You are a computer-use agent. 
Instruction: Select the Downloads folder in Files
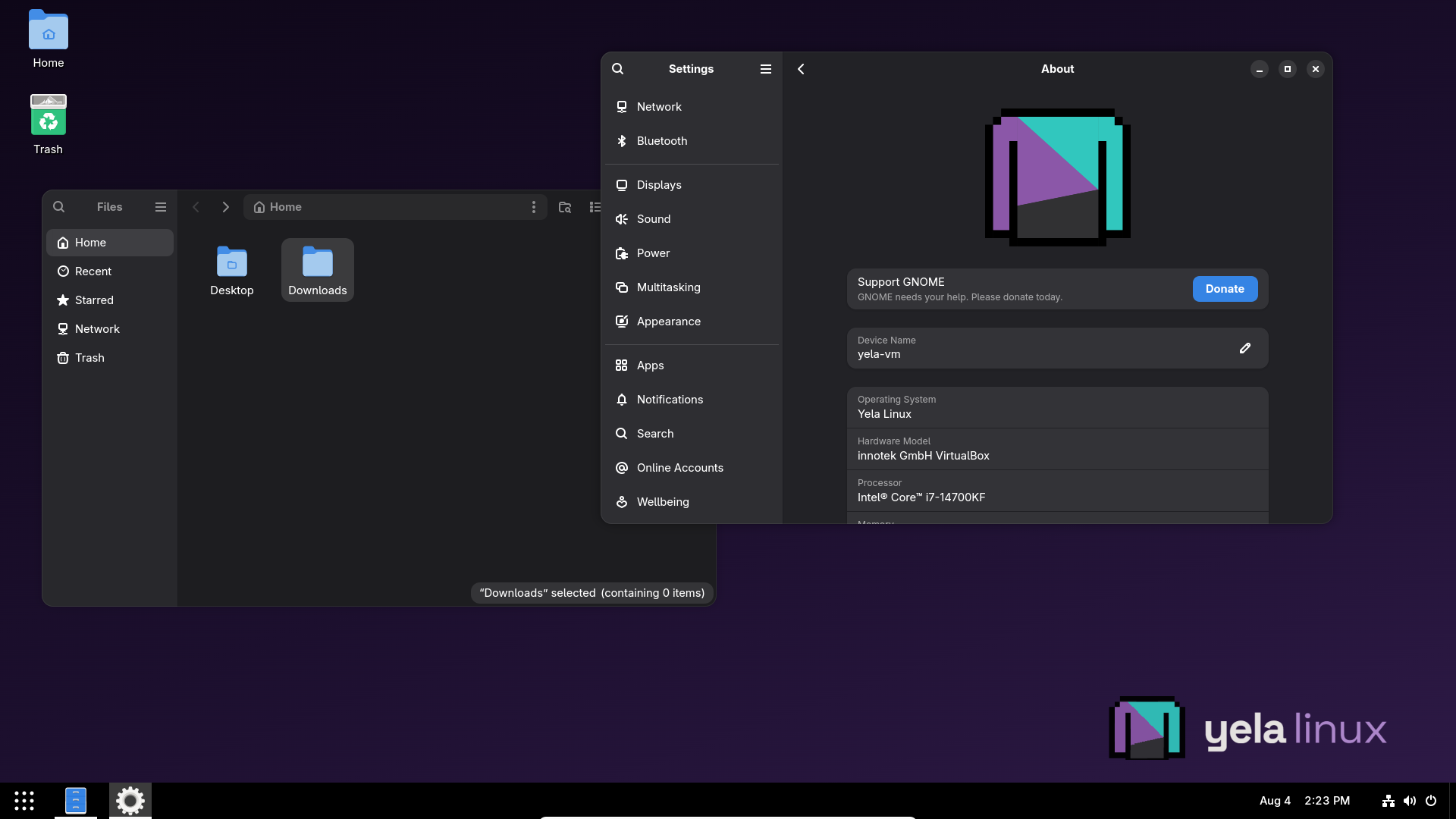pos(318,270)
